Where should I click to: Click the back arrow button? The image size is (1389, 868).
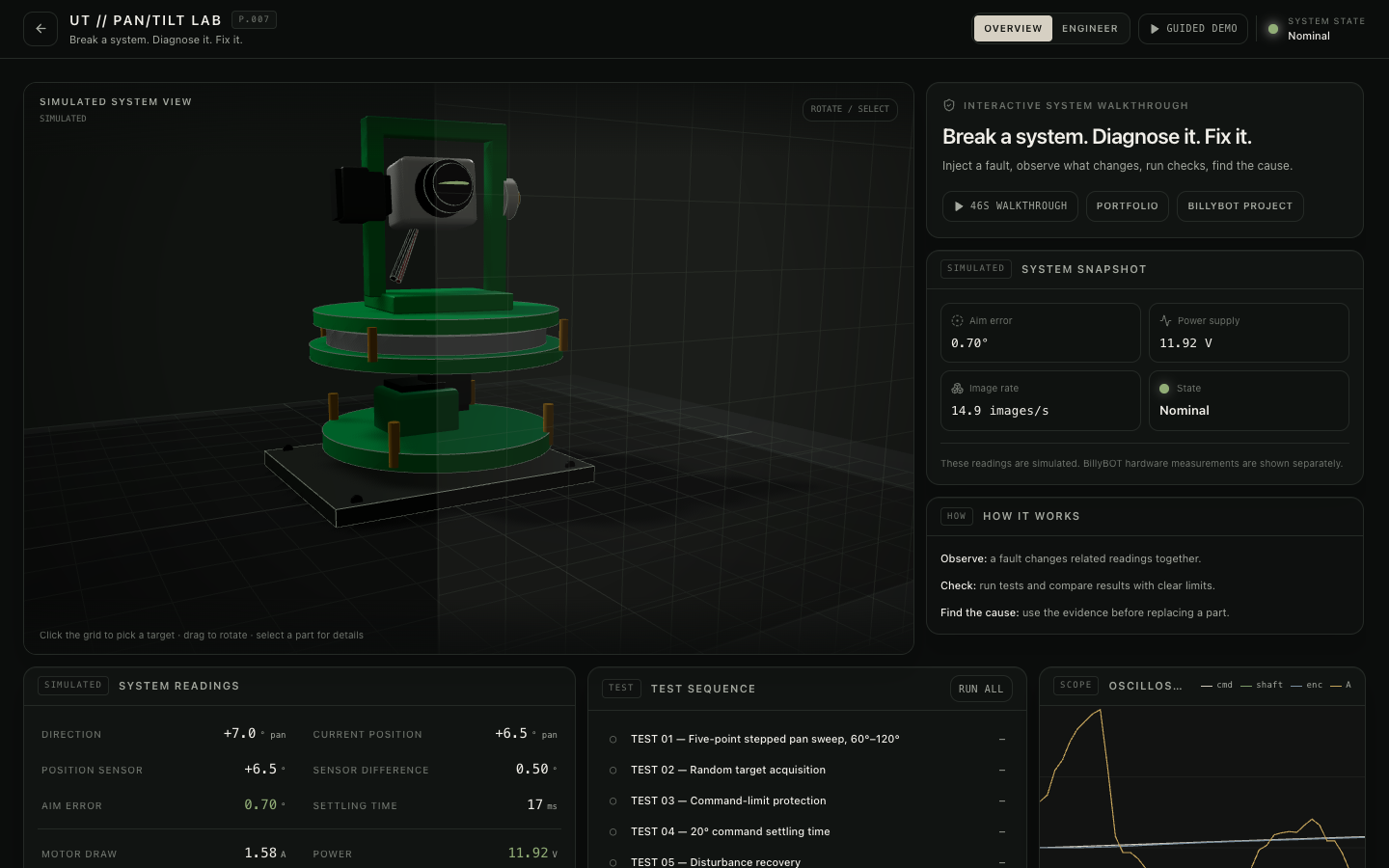tap(41, 29)
